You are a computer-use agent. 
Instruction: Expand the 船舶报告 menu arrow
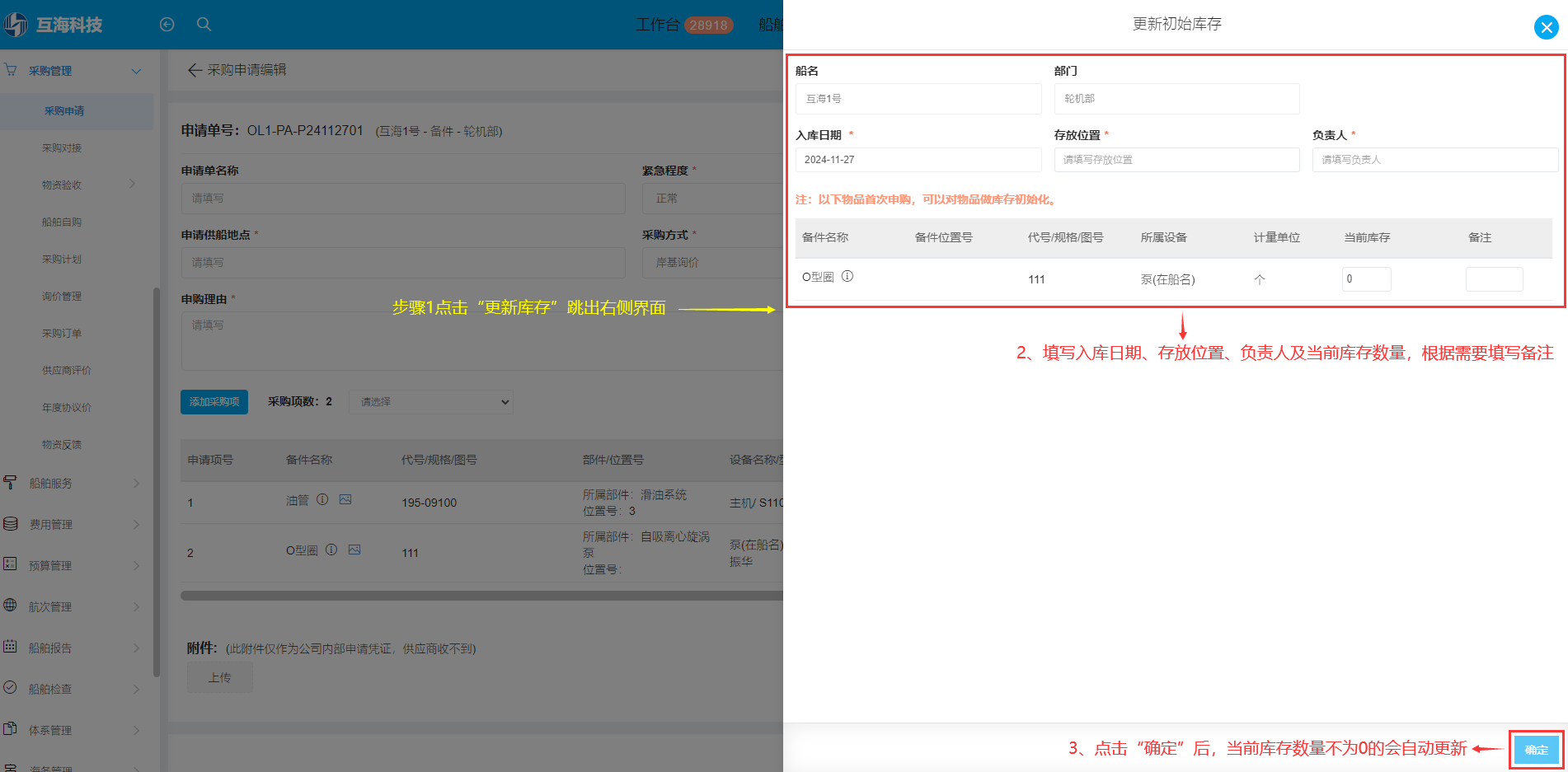tap(136, 648)
